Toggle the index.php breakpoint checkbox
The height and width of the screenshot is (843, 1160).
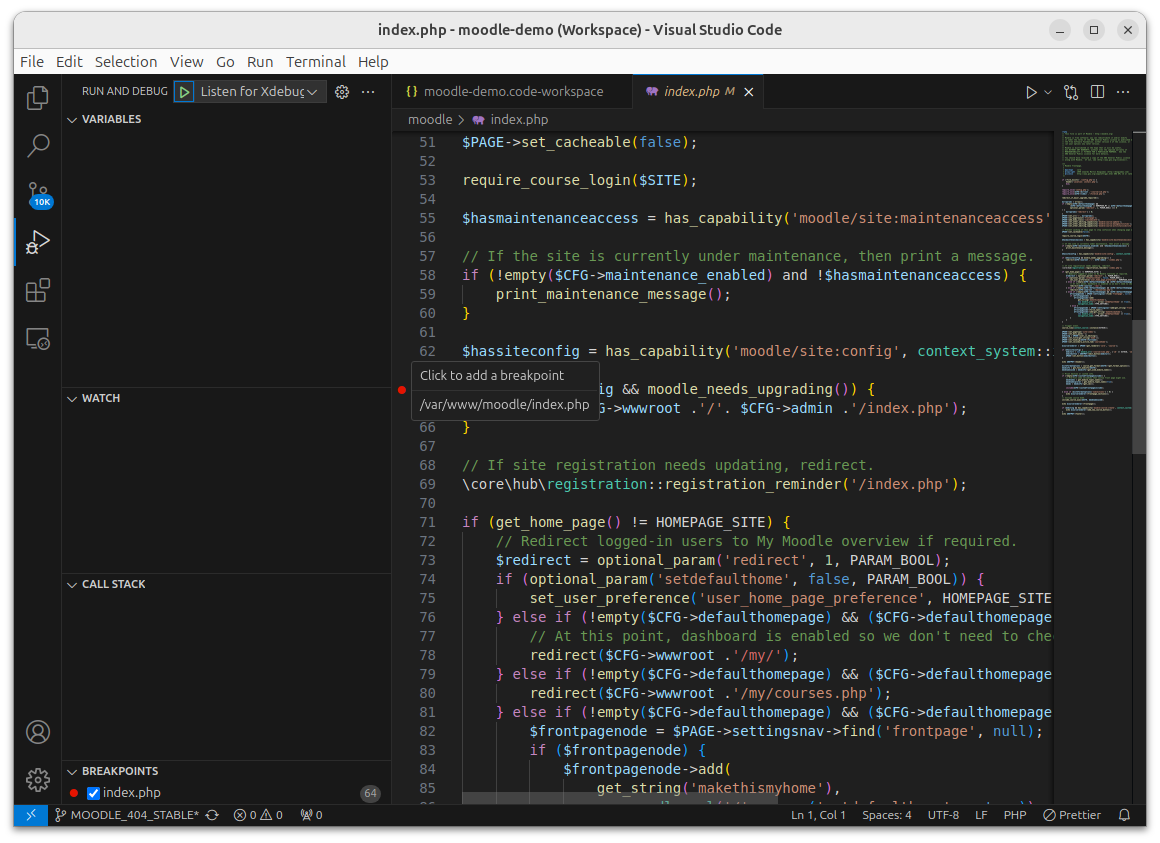point(93,793)
